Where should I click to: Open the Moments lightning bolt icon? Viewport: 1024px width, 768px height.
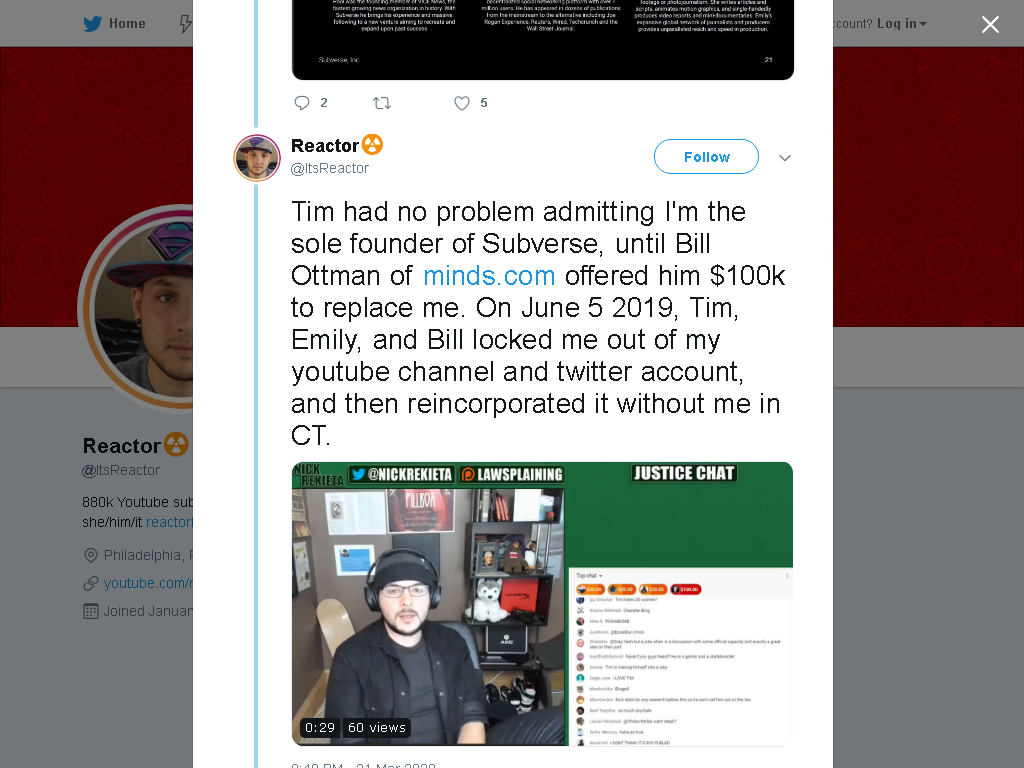pos(186,24)
